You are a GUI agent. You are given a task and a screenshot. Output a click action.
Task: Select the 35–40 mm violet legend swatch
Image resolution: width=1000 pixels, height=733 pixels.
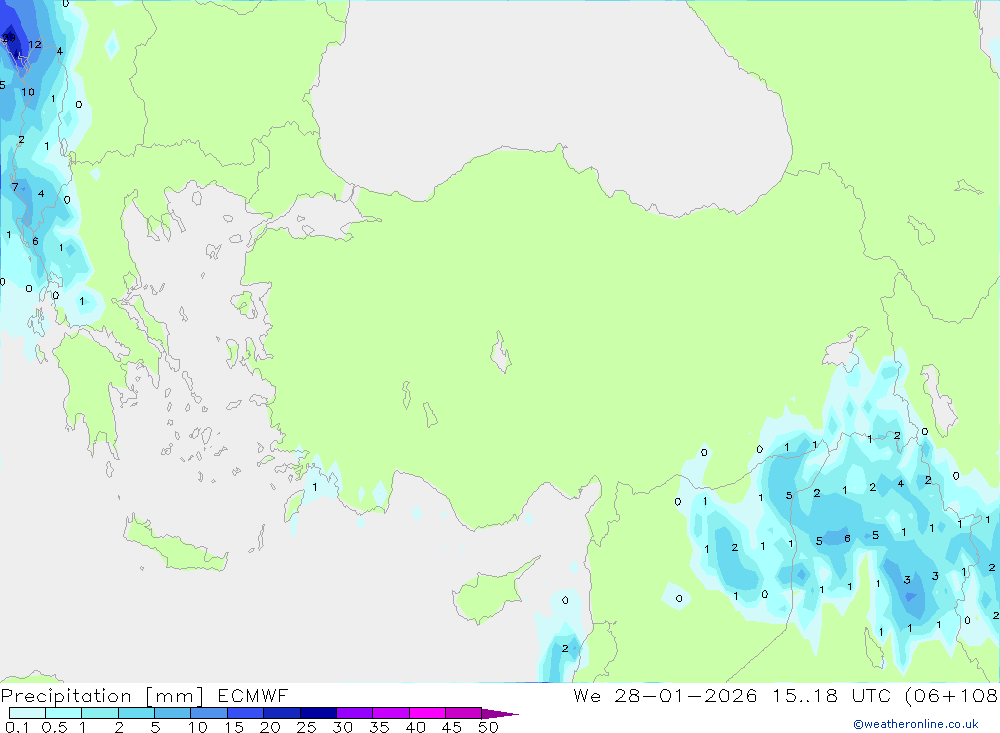point(391,713)
